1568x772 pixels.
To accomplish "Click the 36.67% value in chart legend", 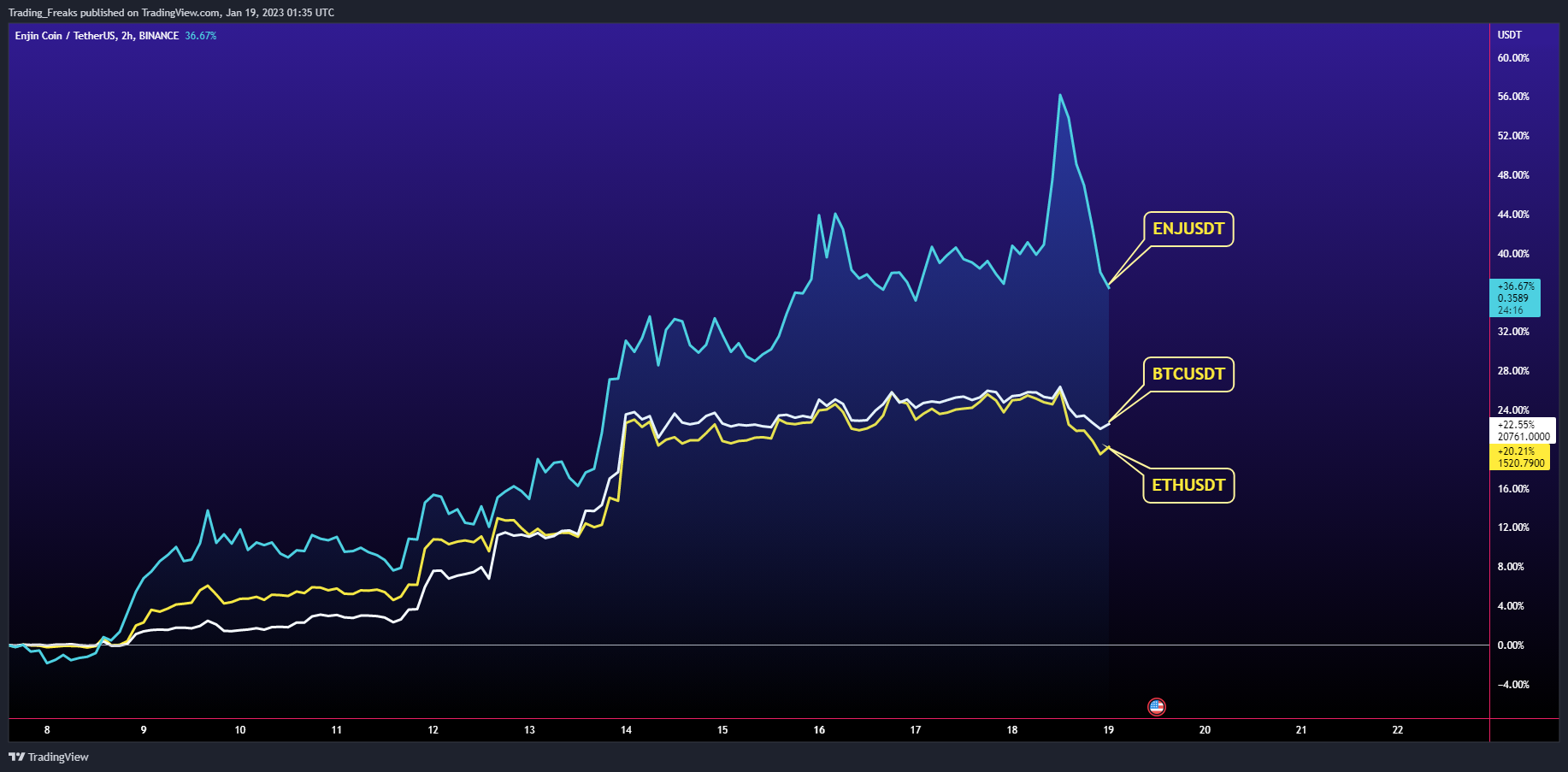I will (201, 36).
